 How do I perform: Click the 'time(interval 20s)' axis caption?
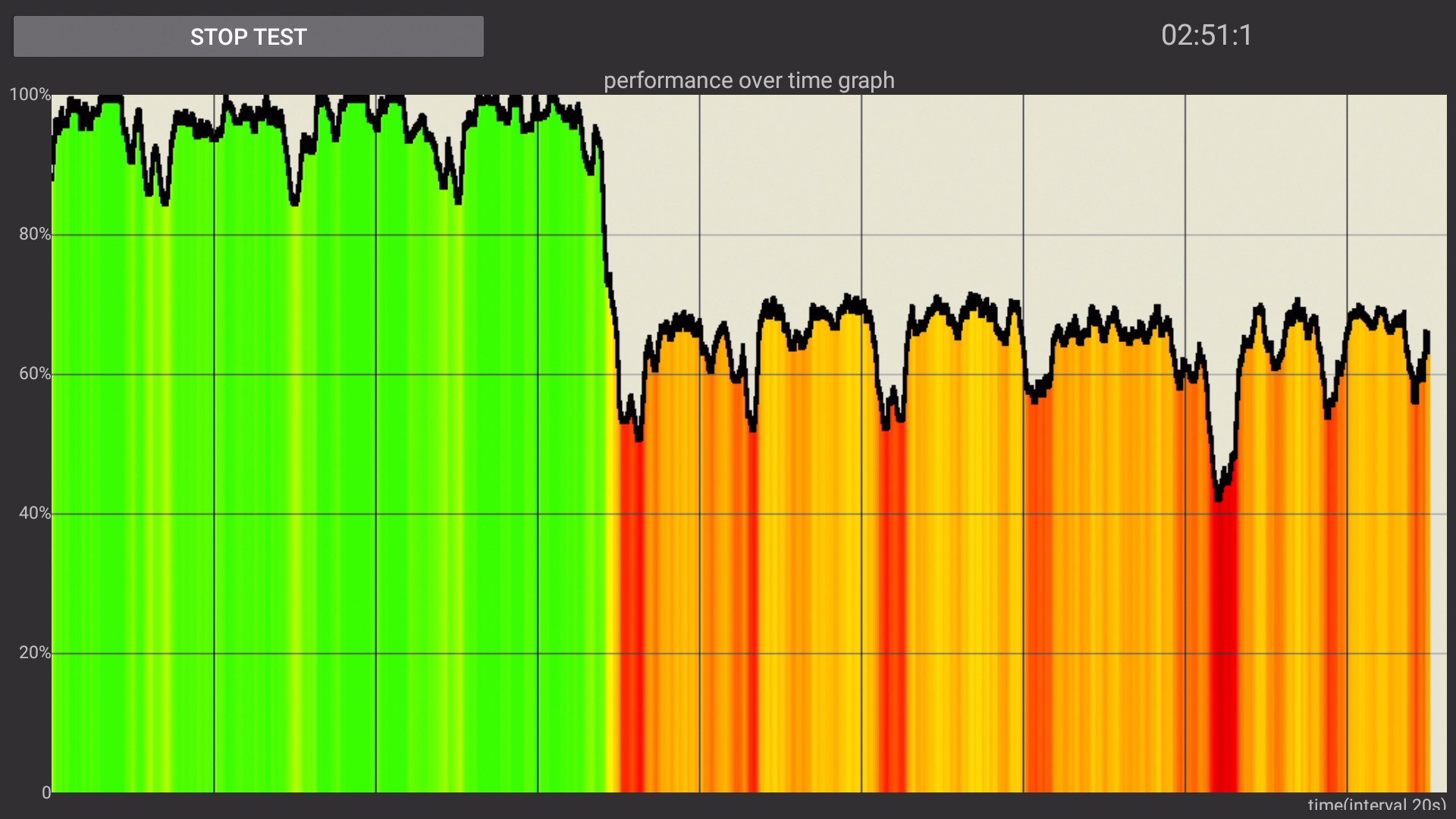(x=1376, y=805)
